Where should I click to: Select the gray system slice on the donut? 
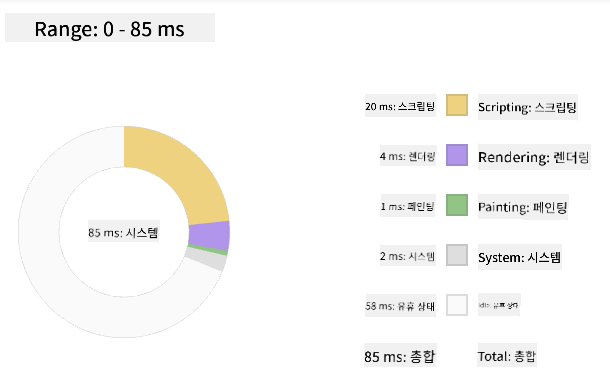[206, 259]
